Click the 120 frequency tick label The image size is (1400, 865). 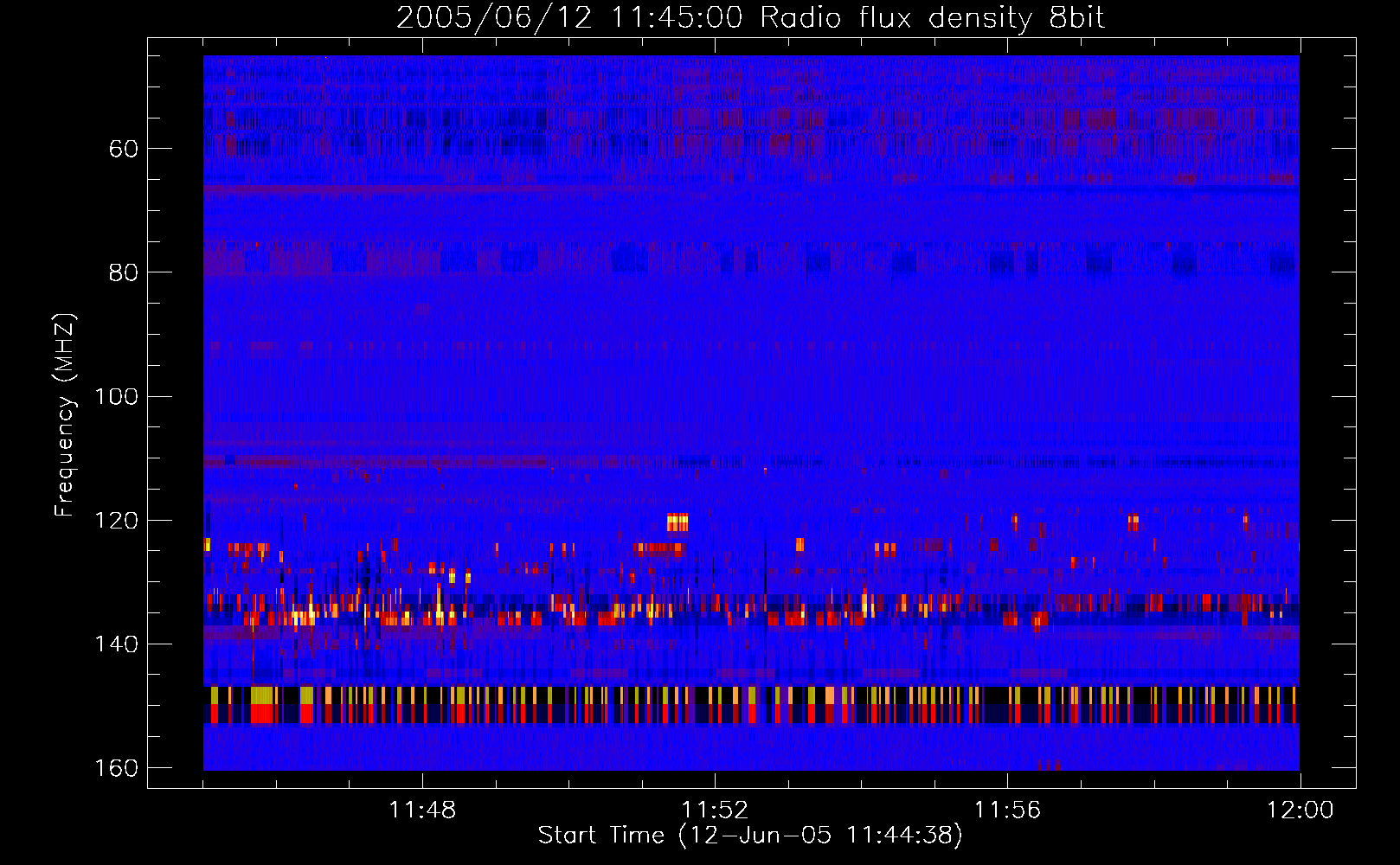tap(117, 520)
